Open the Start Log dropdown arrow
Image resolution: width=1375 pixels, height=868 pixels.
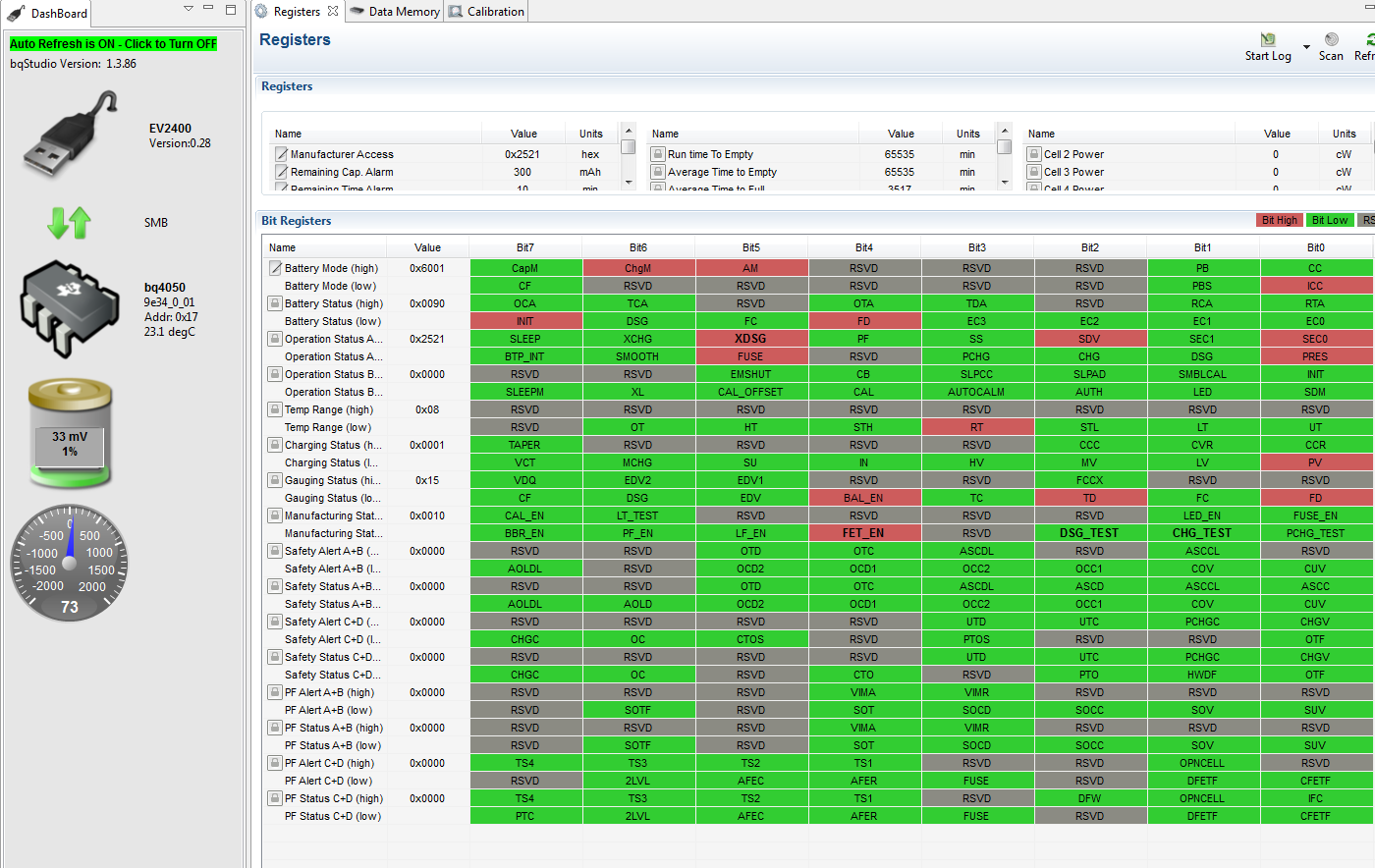pyautogui.click(x=1306, y=47)
